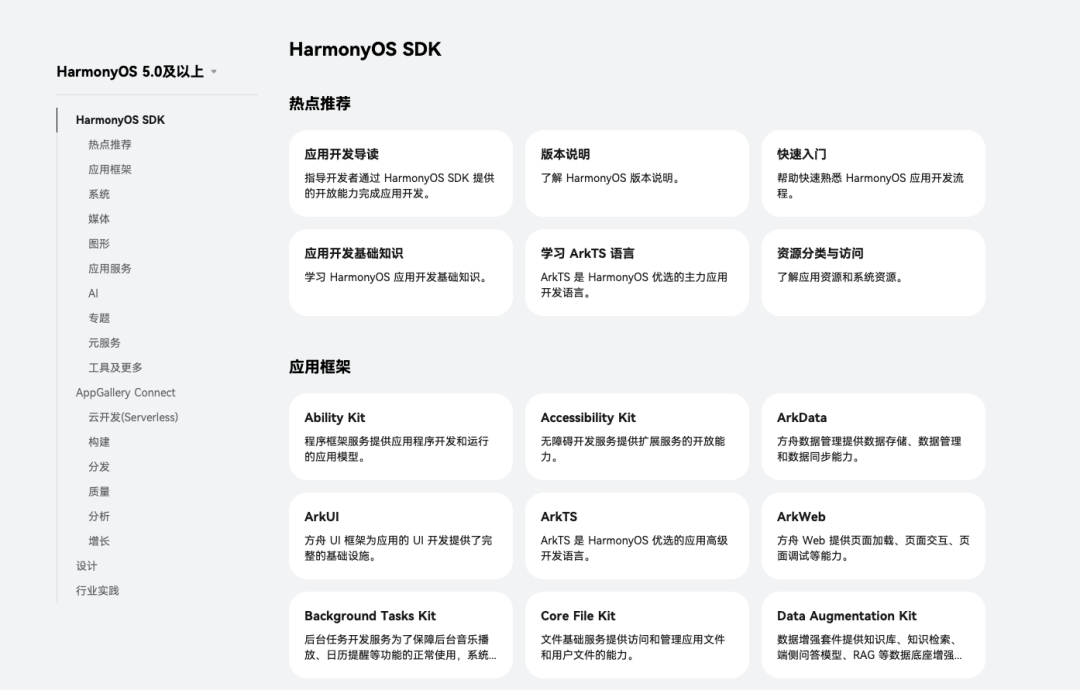Open the ArkUI card
The width and height of the screenshot is (1080, 690).
(401, 536)
